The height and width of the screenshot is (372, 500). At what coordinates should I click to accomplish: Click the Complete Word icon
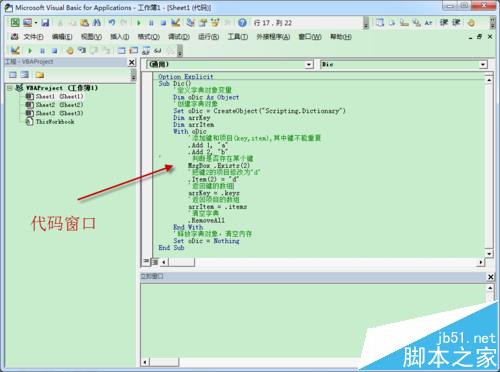[428, 23]
